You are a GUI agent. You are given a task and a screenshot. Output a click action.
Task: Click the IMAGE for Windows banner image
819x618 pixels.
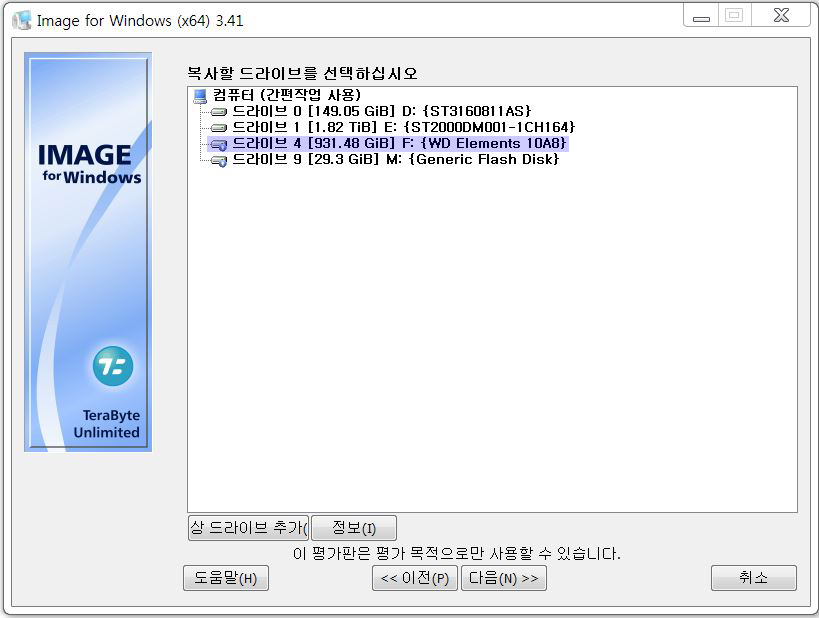coord(88,252)
